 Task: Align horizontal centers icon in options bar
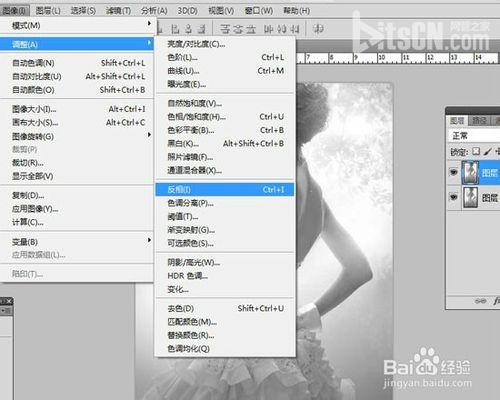[x=189, y=29]
